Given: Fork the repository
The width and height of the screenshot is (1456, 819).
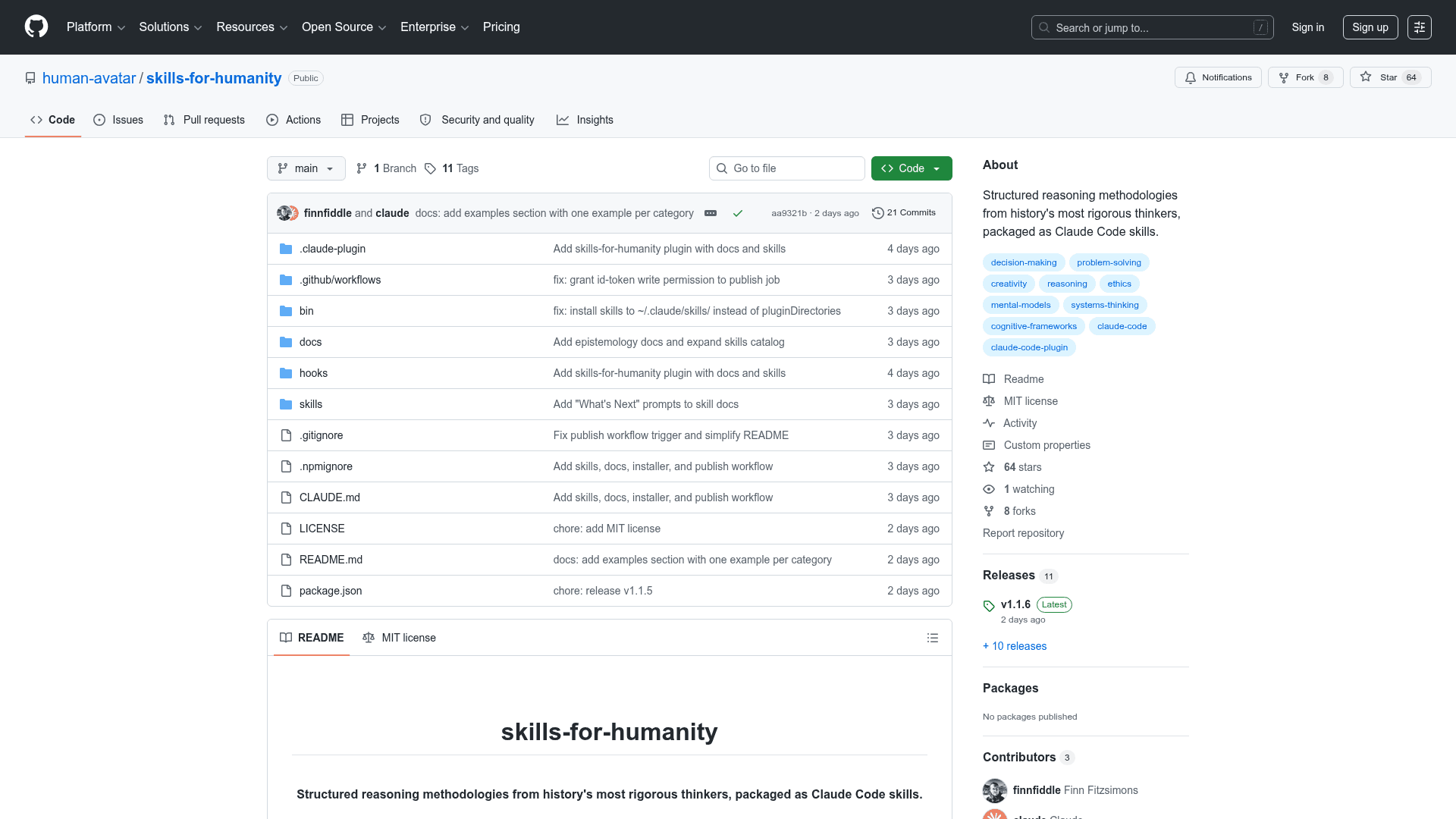Looking at the screenshot, I should coord(1305,77).
